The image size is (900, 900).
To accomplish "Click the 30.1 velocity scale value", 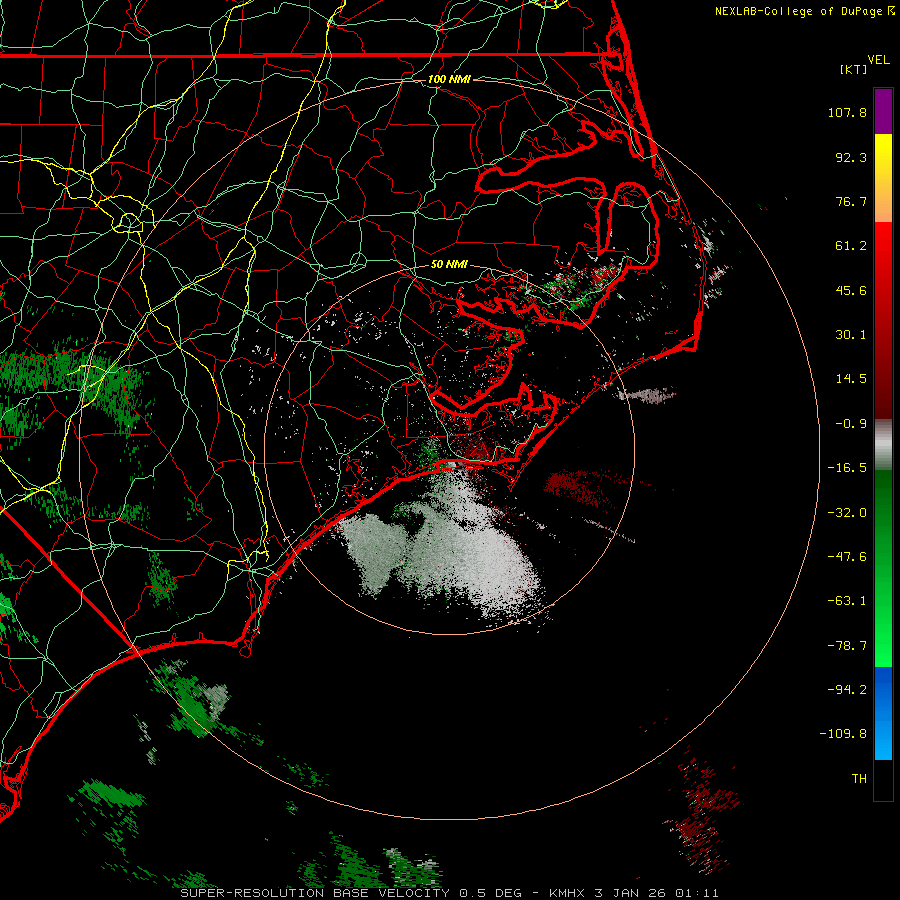I will click(851, 335).
